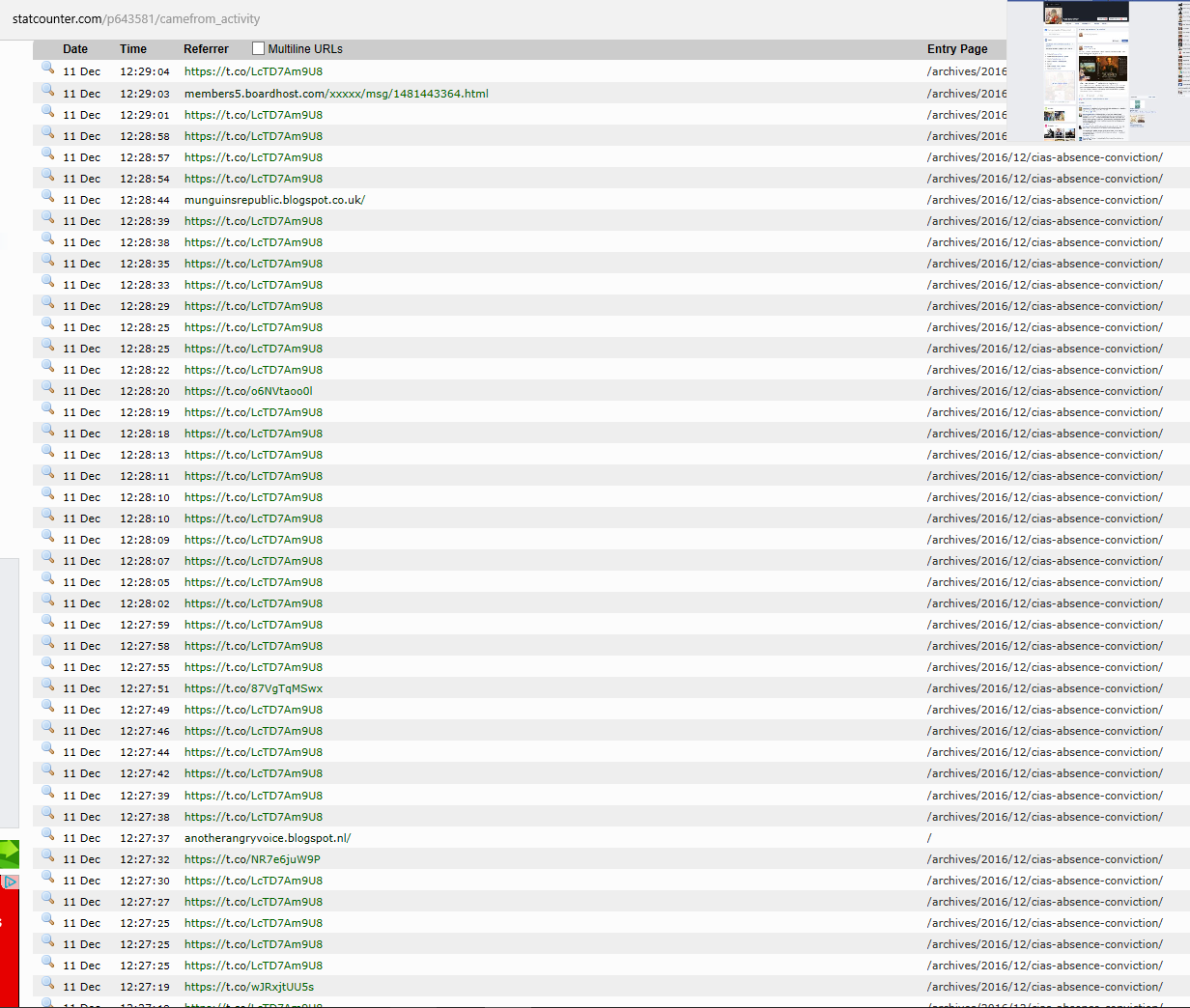Click magnifier icon for 12:28:22 row
1190x1008 pixels.
[47, 367]
